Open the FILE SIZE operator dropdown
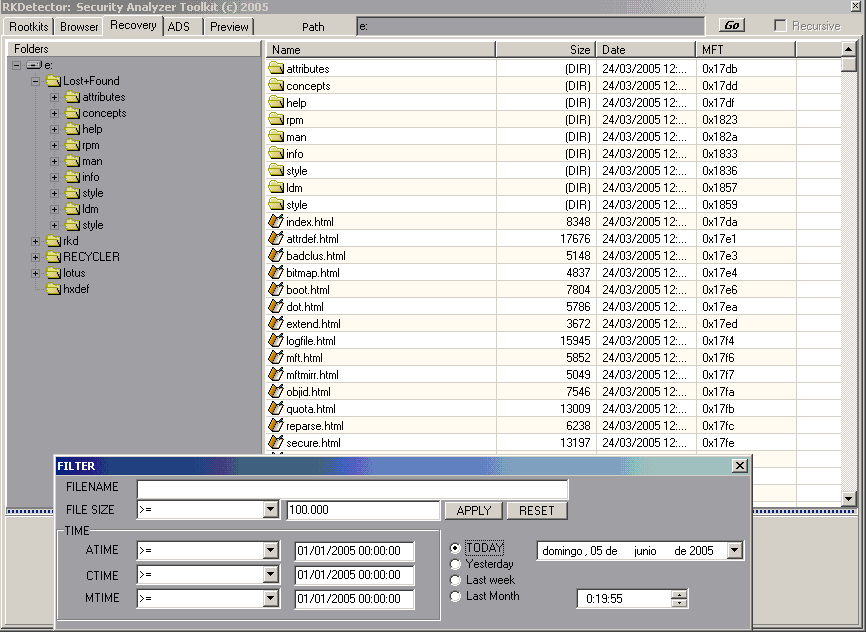866x632 pixels. tap(270, 510)
